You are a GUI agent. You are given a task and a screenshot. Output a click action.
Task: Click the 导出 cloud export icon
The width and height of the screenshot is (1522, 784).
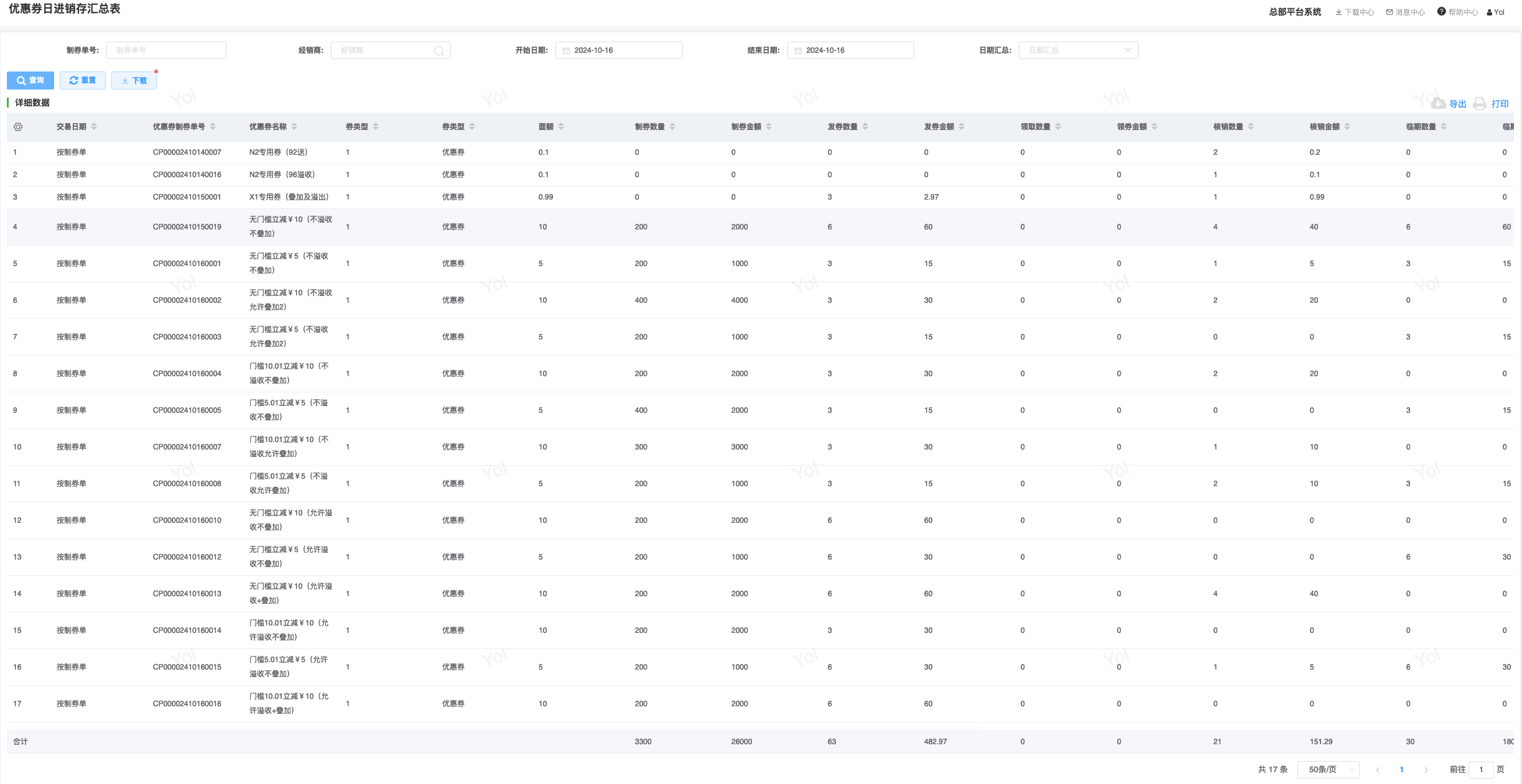pos(1438,104)
